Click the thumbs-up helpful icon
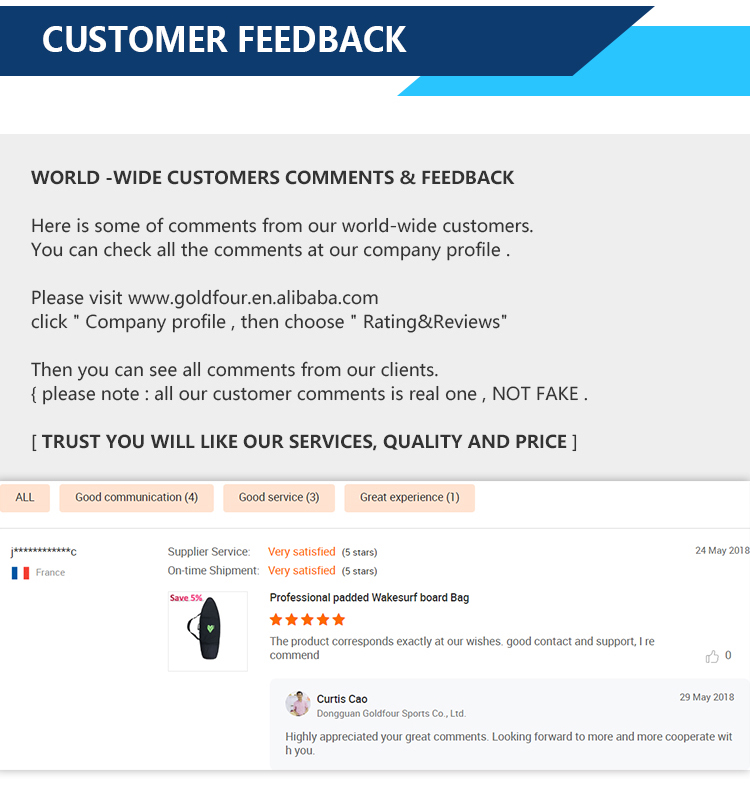 coord(712,657)
